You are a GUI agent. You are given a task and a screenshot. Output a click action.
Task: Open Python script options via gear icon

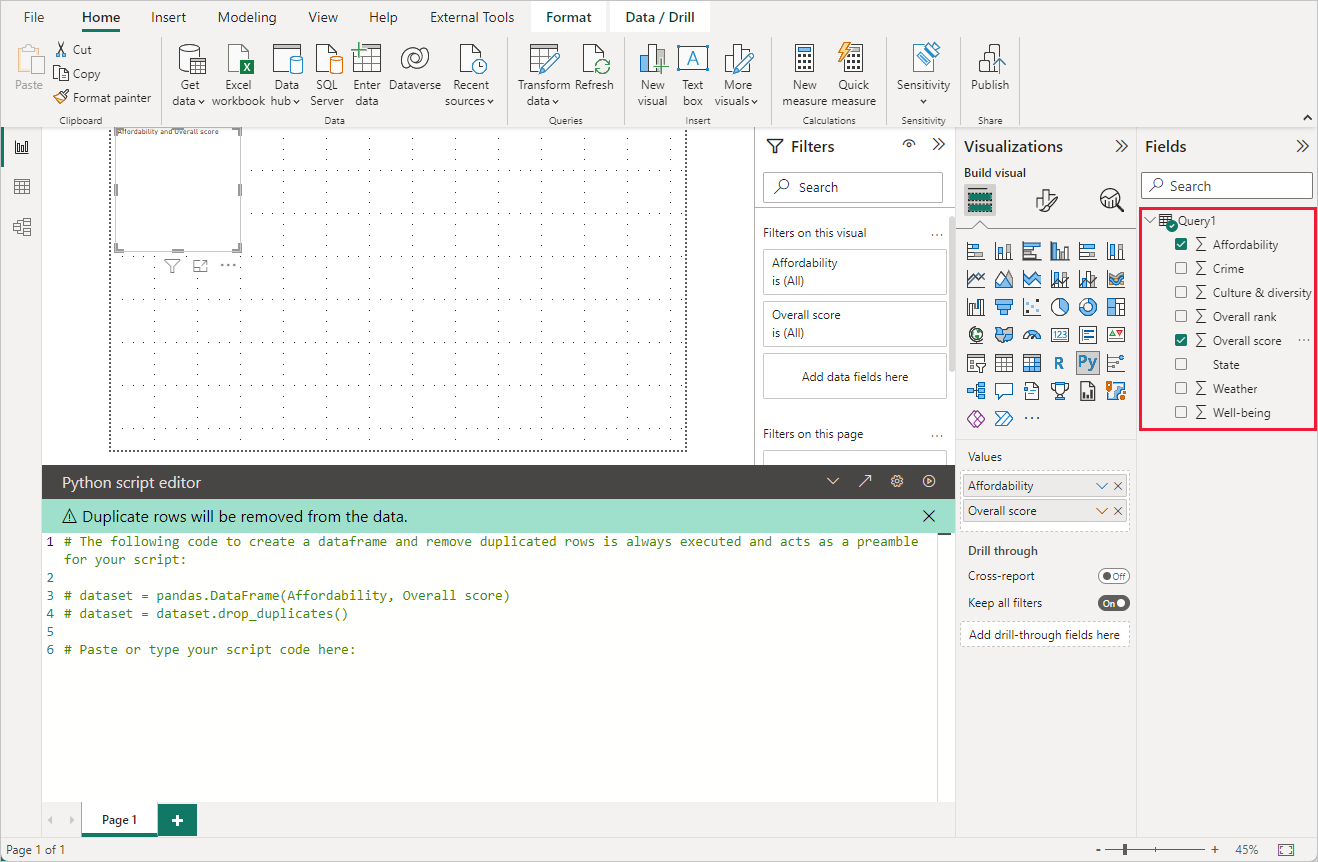(x=896, y=480)
